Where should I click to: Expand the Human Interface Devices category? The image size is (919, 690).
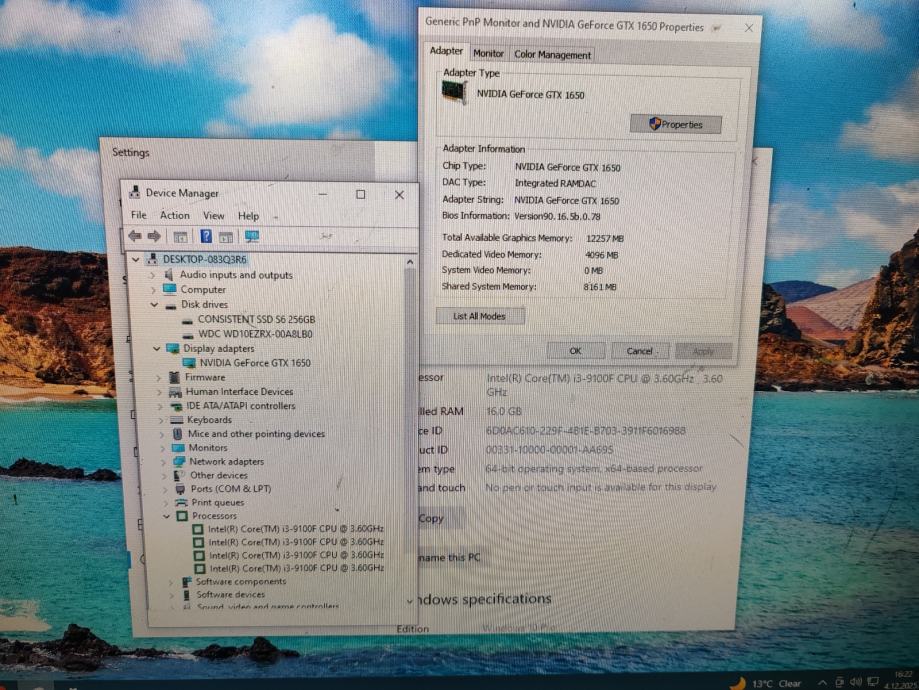click(x=159, y=392)
